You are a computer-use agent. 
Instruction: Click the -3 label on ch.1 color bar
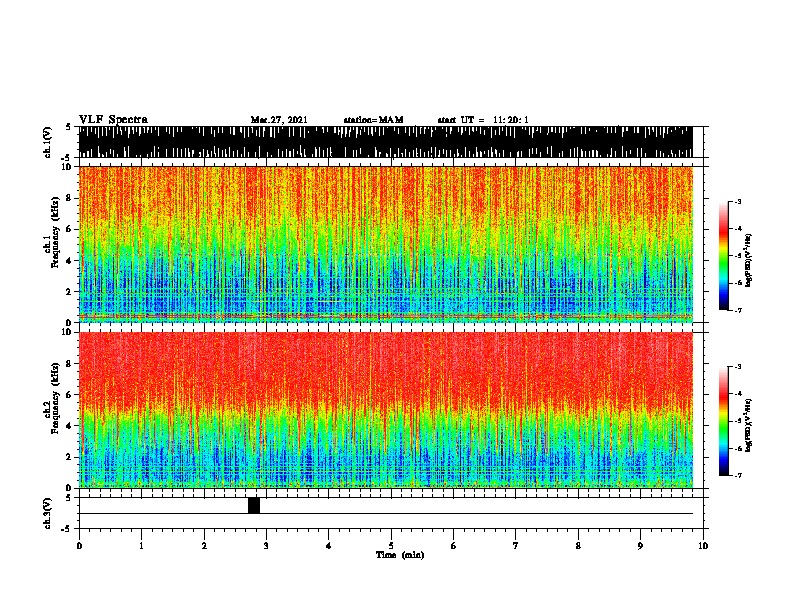pyautogui.click(x=738, y=201)
